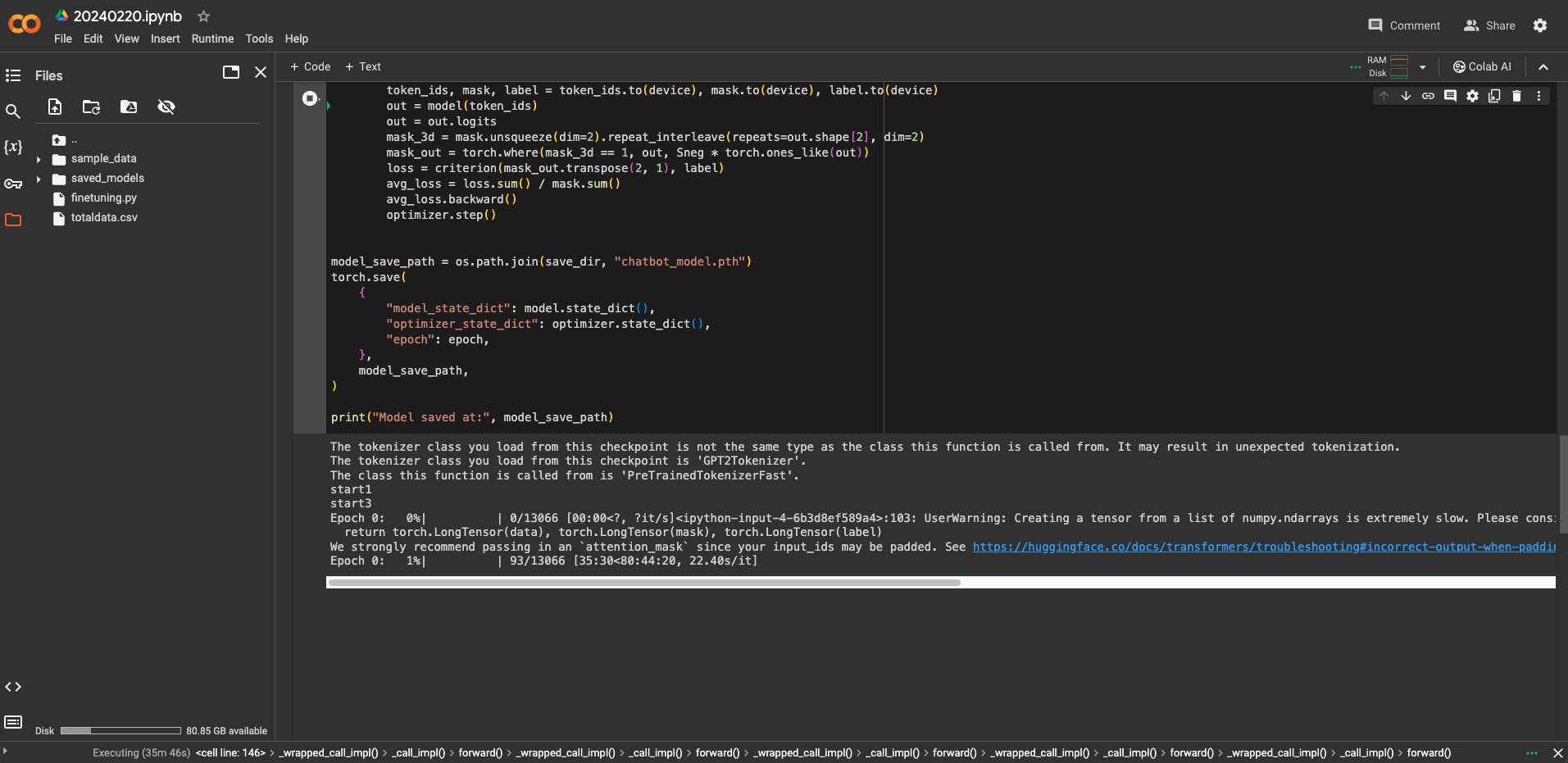The width and height of the screenshot is (1568, 763).
Task: Open the Insert menu
Action: coord(166,39)
